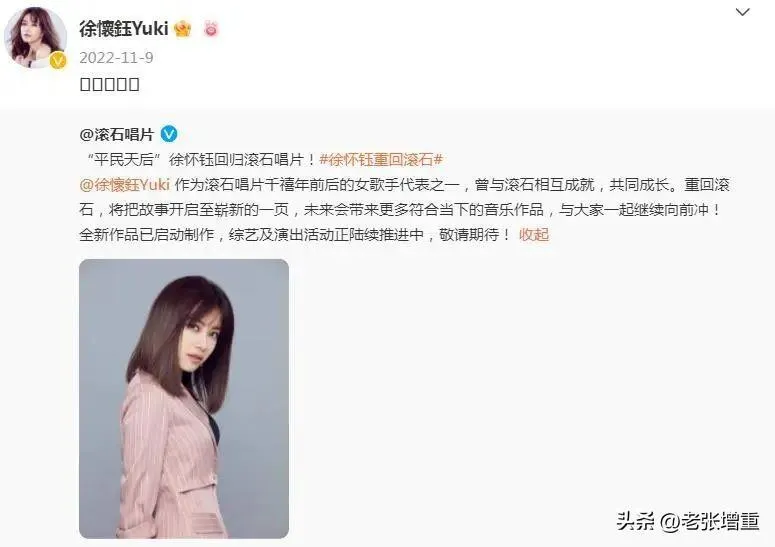Enlarge the attached portrait photo

[184, 399]
